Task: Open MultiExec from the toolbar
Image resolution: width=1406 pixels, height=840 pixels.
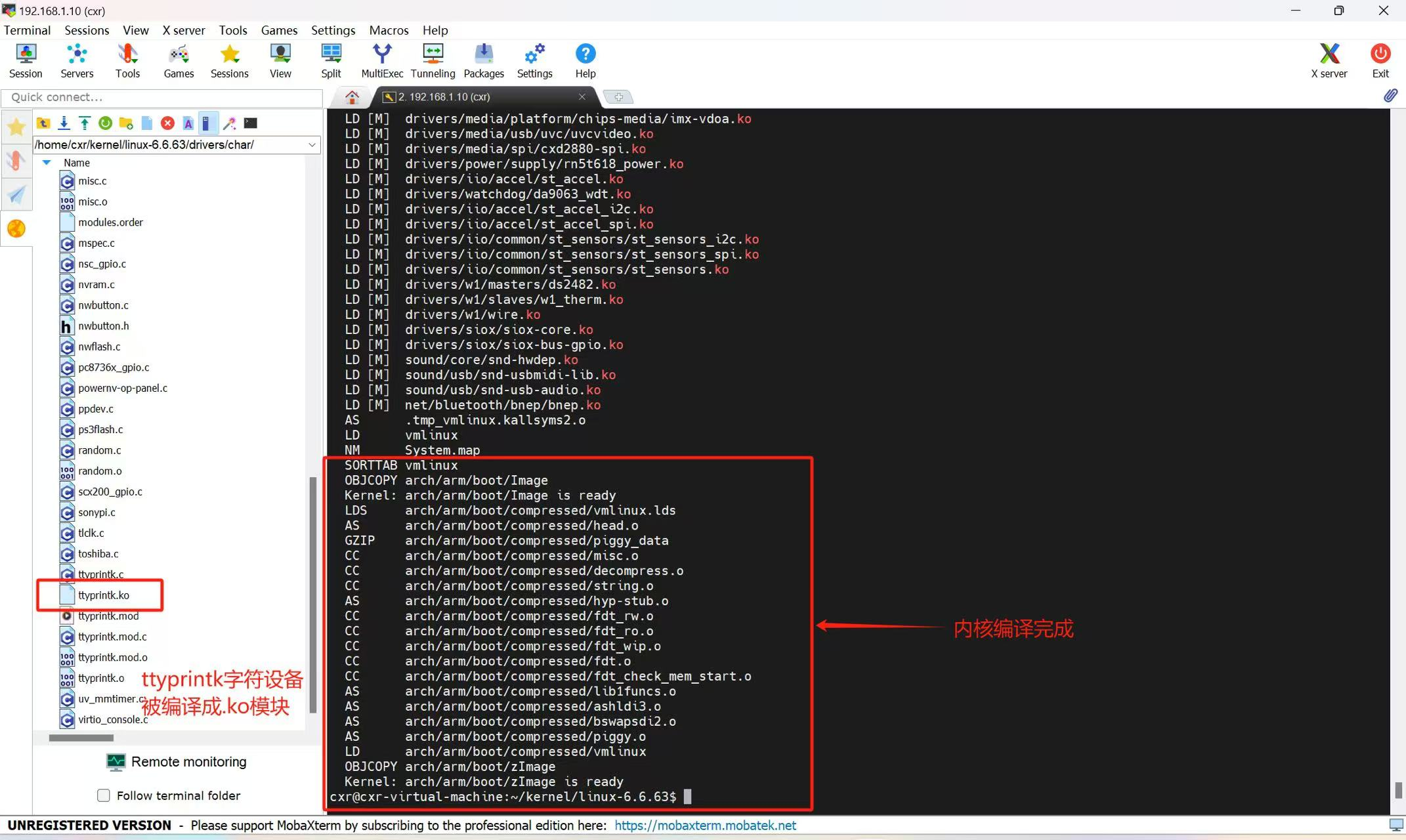Action: tap(382, 60)
